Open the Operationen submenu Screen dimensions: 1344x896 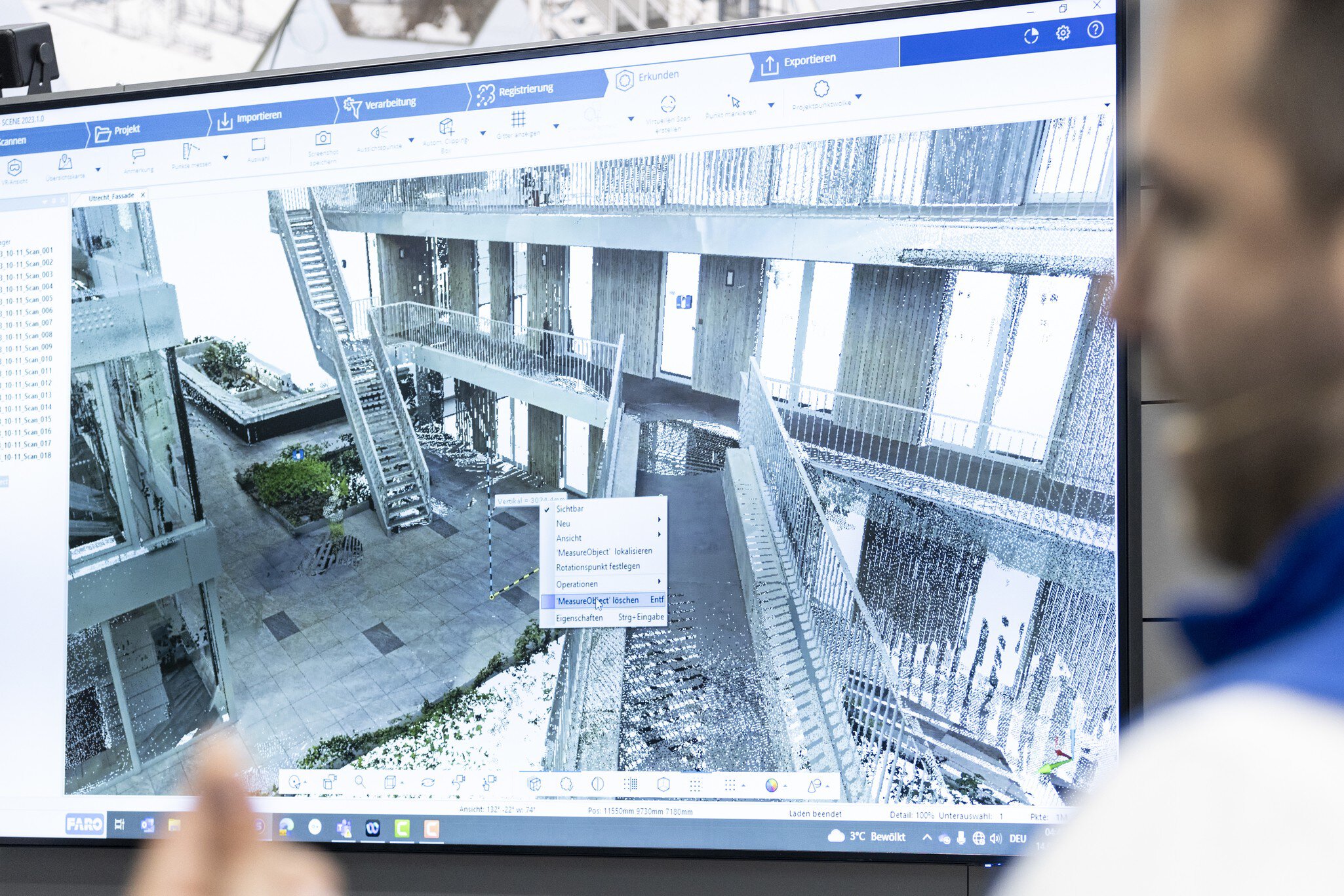[x=603, y=583]
